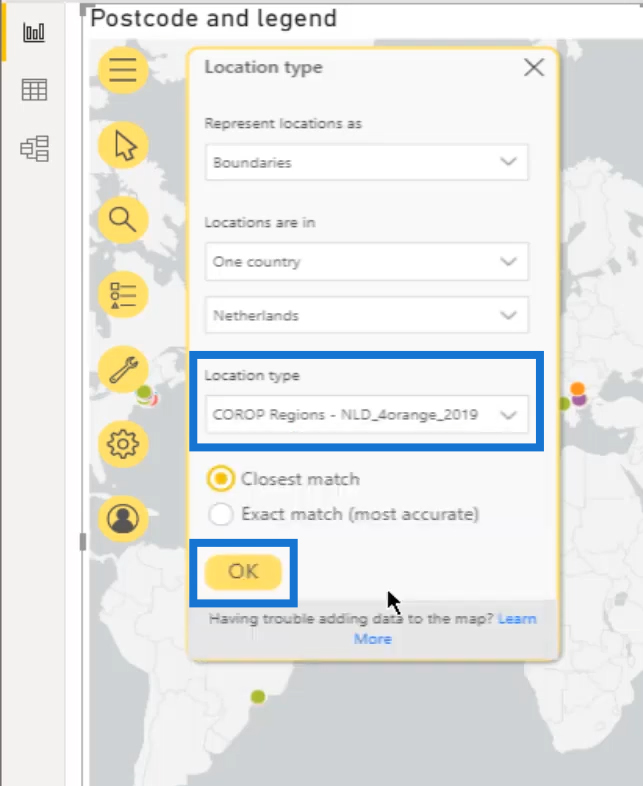This screenshot has height=786, width=643.
Task: Open the map settings gear icon
Action: [123, 444]
